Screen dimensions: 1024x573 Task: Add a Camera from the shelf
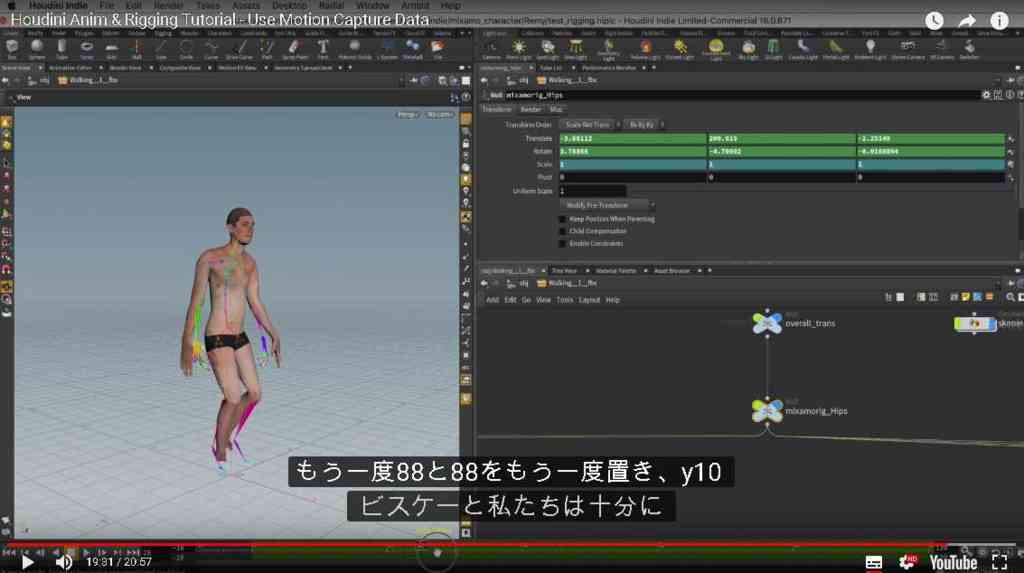[x=491, y=49]
